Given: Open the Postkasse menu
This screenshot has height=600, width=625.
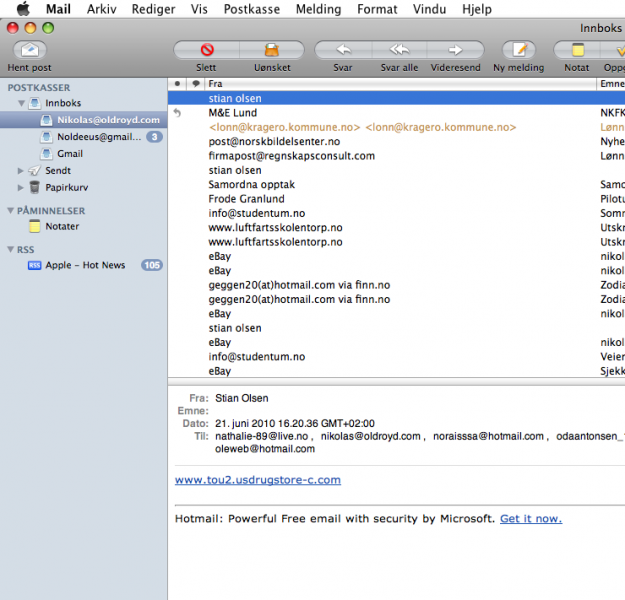Looking at the screenshot, I should (x=252, y=9).
